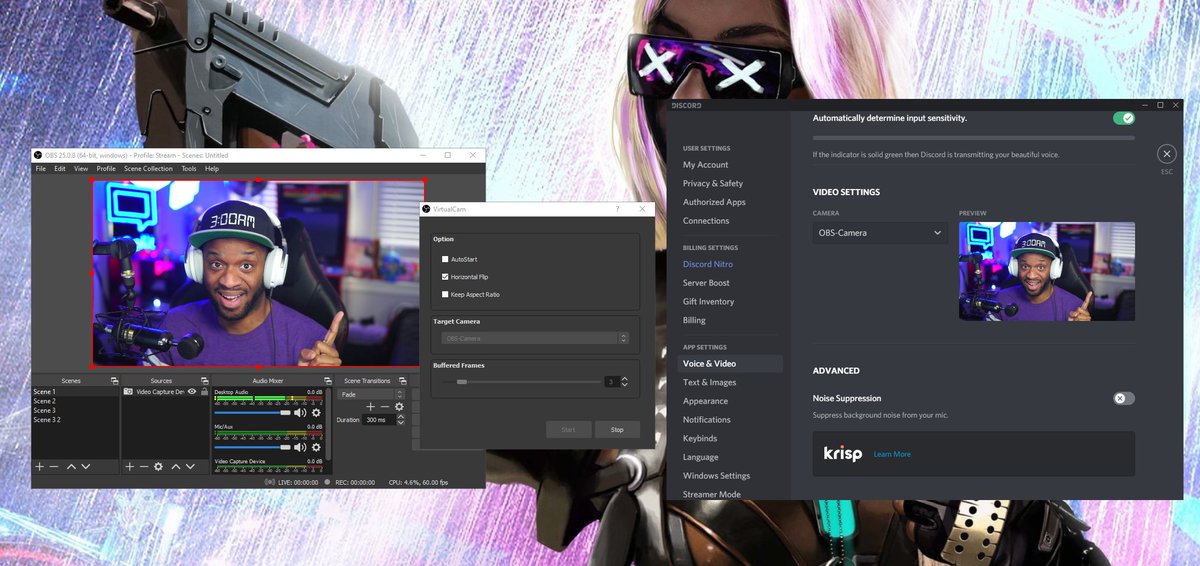Screen dimensions: 1200x566
Task: Click Krisp Learn More link
Action: [892, 454]
